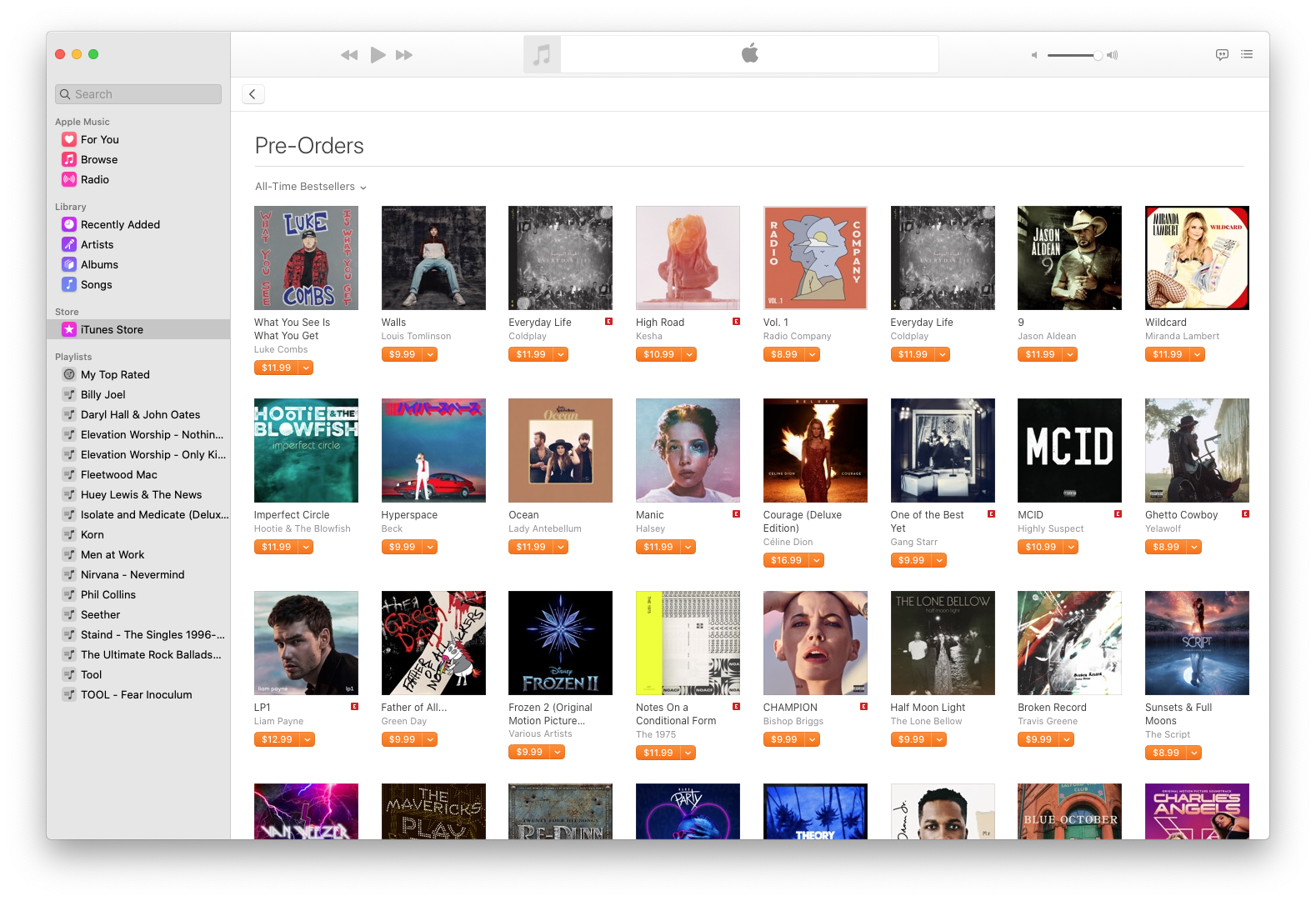Open the Frozen II album cover
The width and height of the screenshot is (1316, 901).
560,643
